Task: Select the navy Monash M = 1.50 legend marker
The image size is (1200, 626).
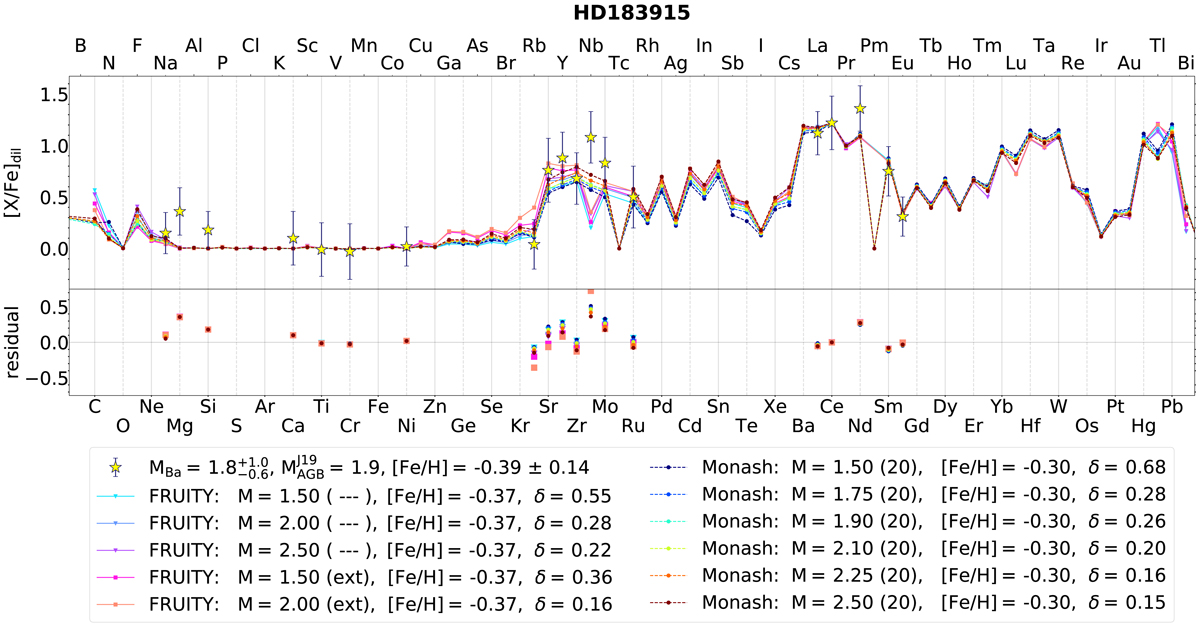Action: click(667, 466)
